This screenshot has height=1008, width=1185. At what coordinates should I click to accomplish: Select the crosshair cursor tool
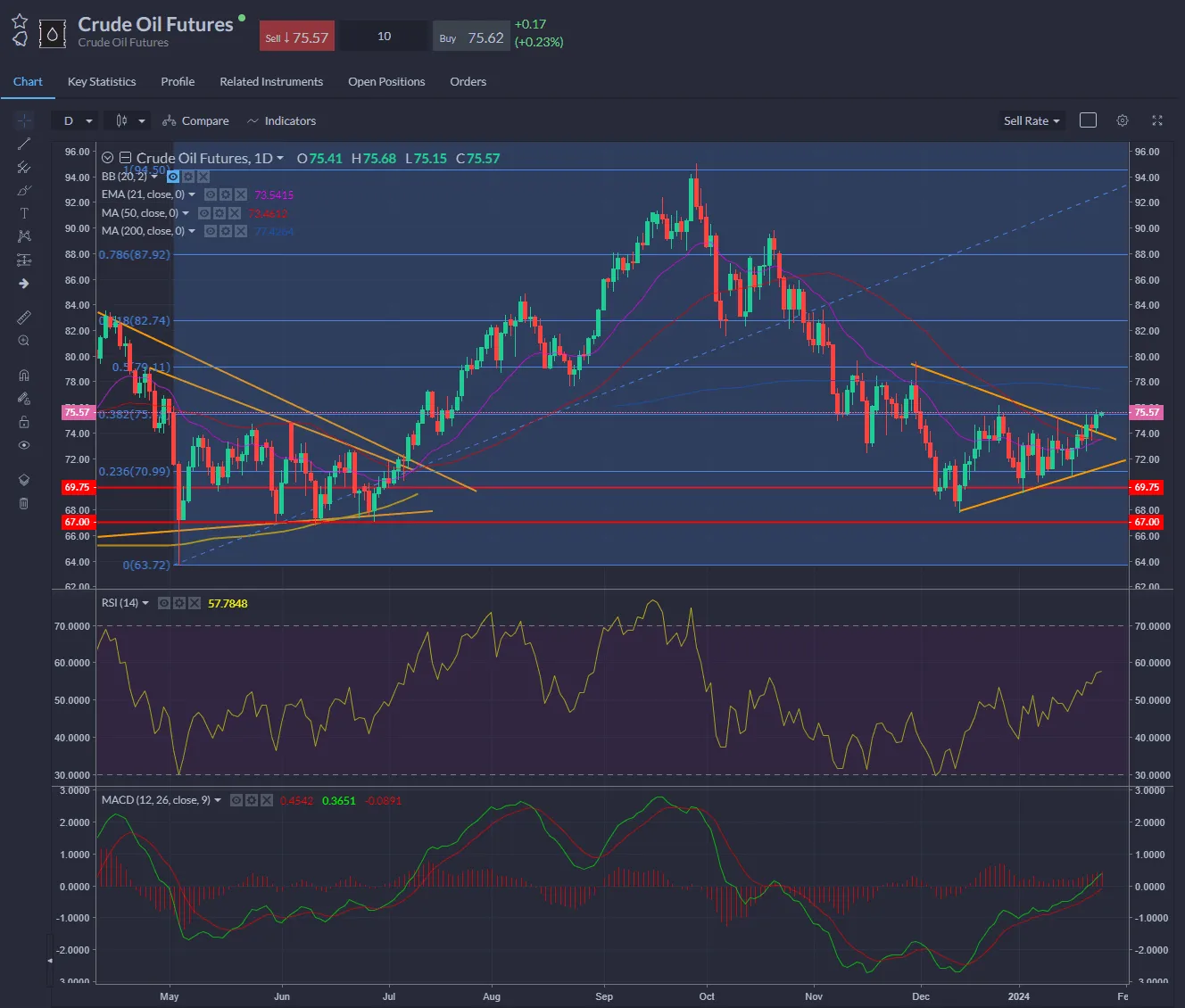click(x=24, y=120)
